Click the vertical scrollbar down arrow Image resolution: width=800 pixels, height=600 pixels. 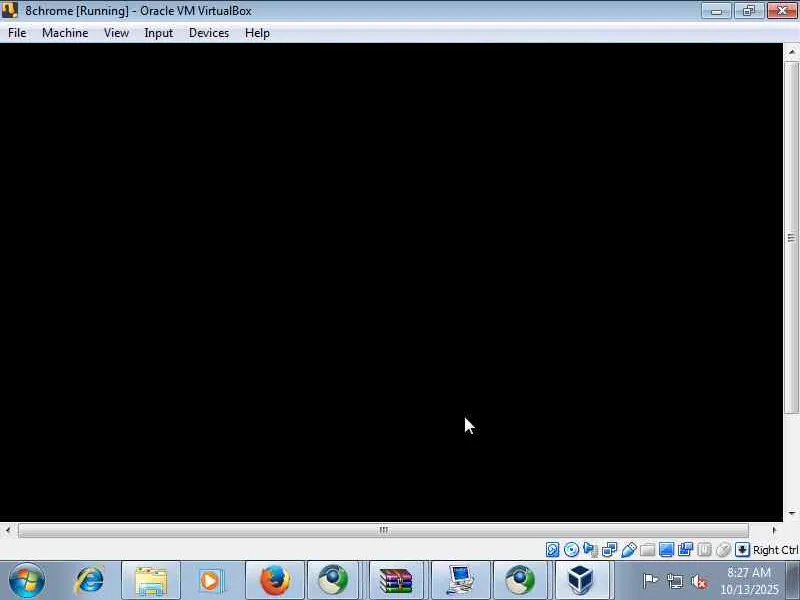pyautogui.click(x=791, y=513)
